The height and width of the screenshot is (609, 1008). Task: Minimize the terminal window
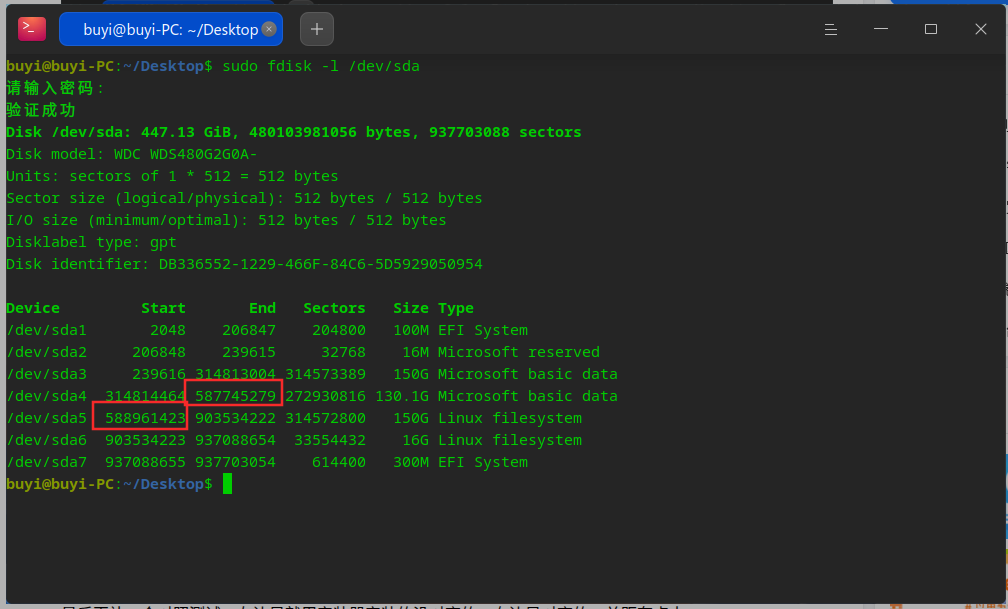881,29
